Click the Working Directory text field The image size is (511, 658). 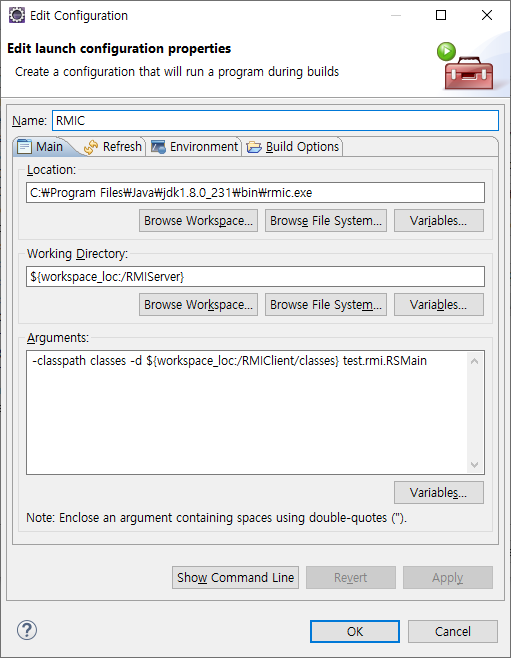255,277
